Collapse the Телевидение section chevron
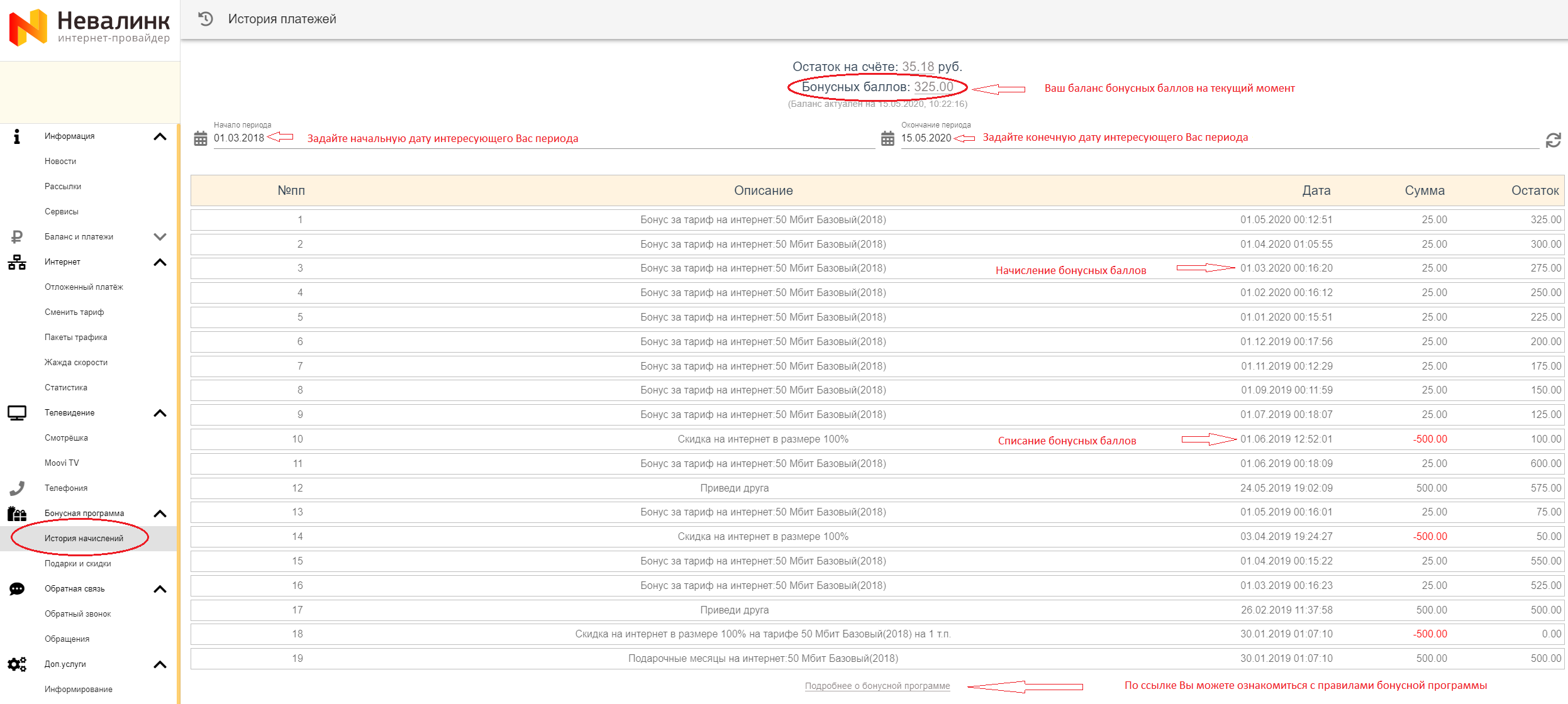Viewport: 1568px width, 704px height. (x=160, y=413)
